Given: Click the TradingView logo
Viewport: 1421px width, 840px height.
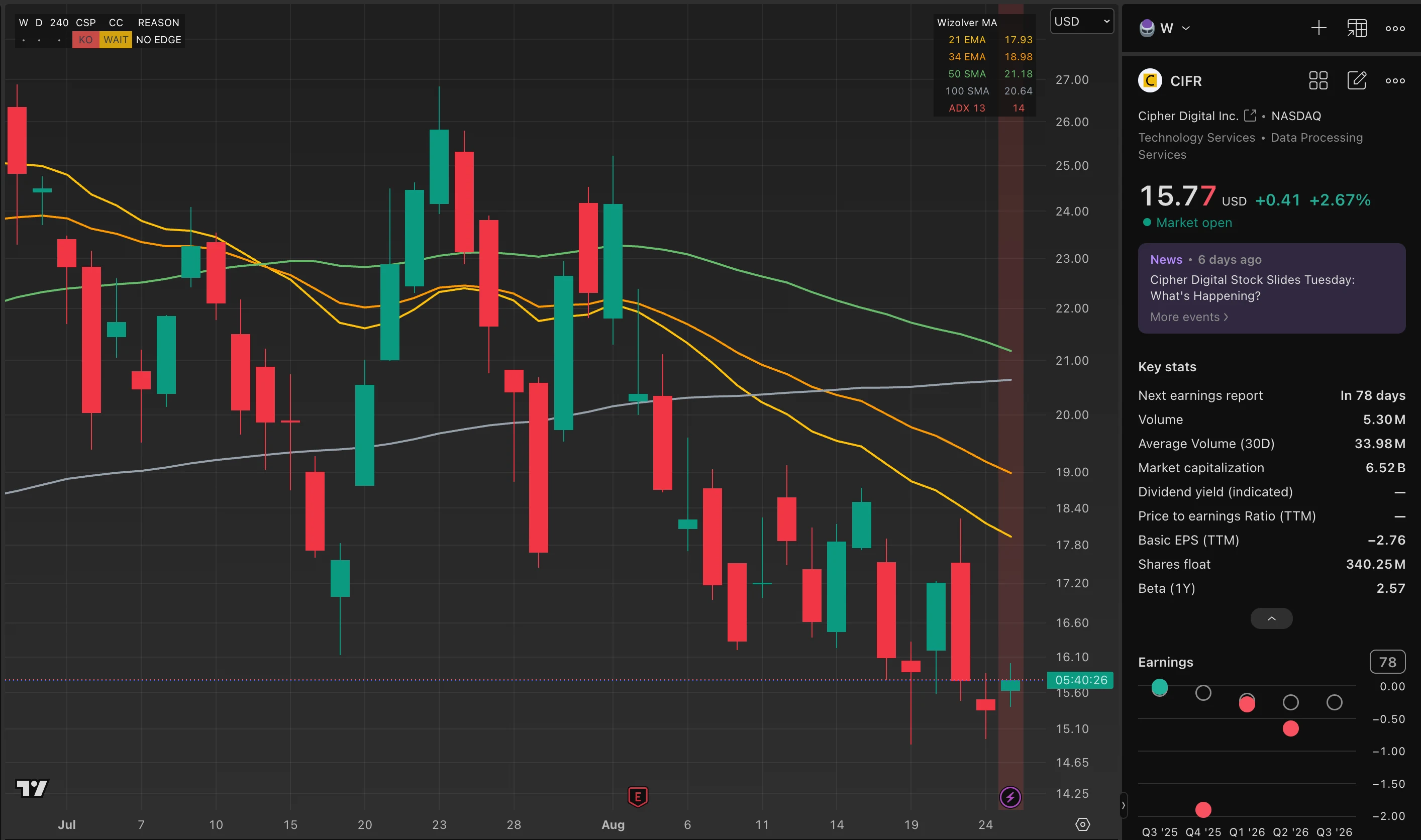Looking at the screenshot, I should pyautogui.click(x=32, y=788).
